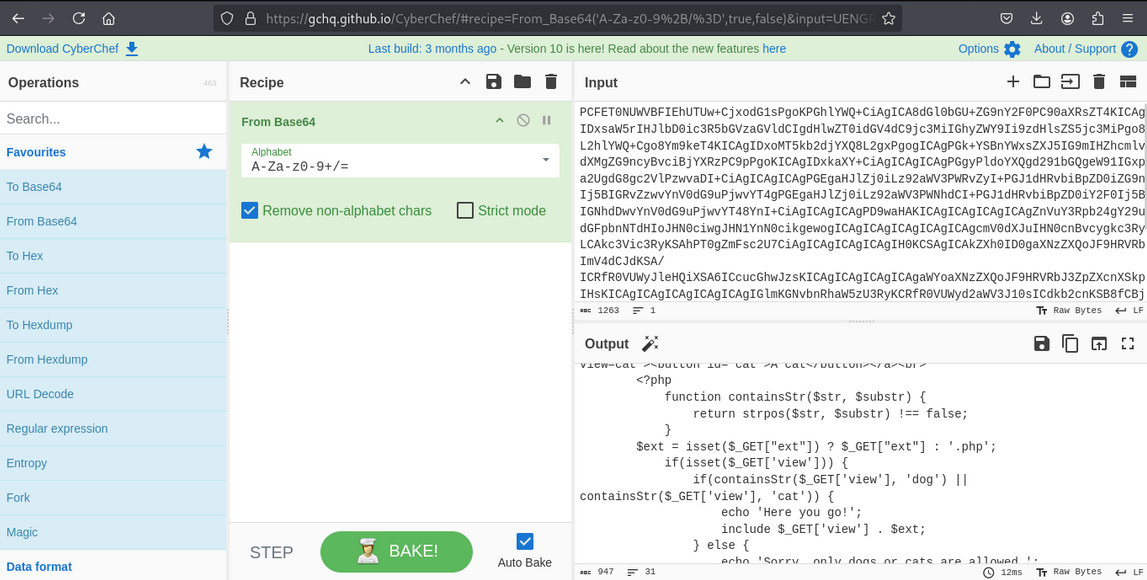The image size is (1147, 580).
Task: Disable the From Base64 operation
Action: pos(523,121)
